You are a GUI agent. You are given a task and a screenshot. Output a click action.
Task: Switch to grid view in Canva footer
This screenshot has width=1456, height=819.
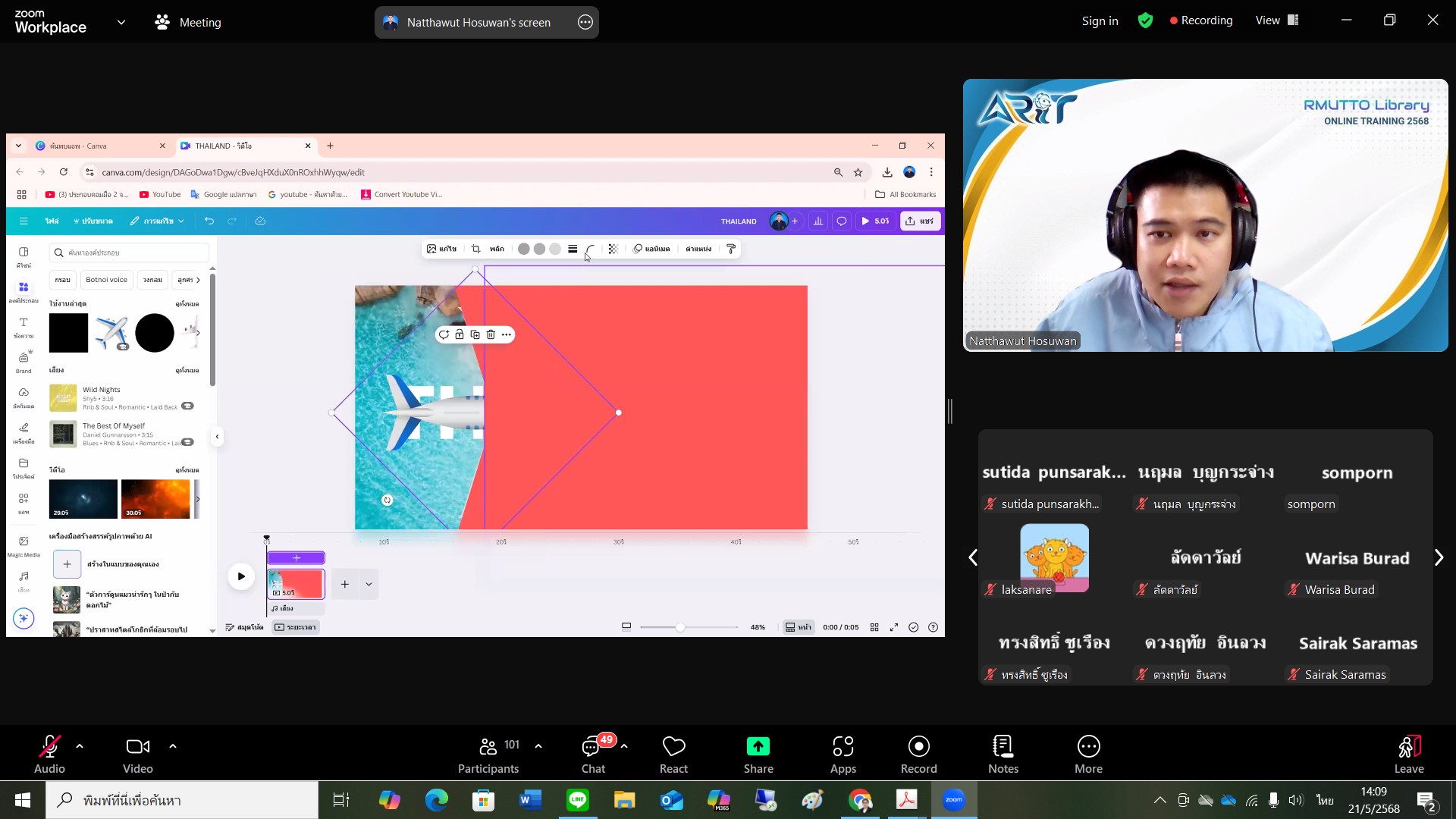point(874,627)
